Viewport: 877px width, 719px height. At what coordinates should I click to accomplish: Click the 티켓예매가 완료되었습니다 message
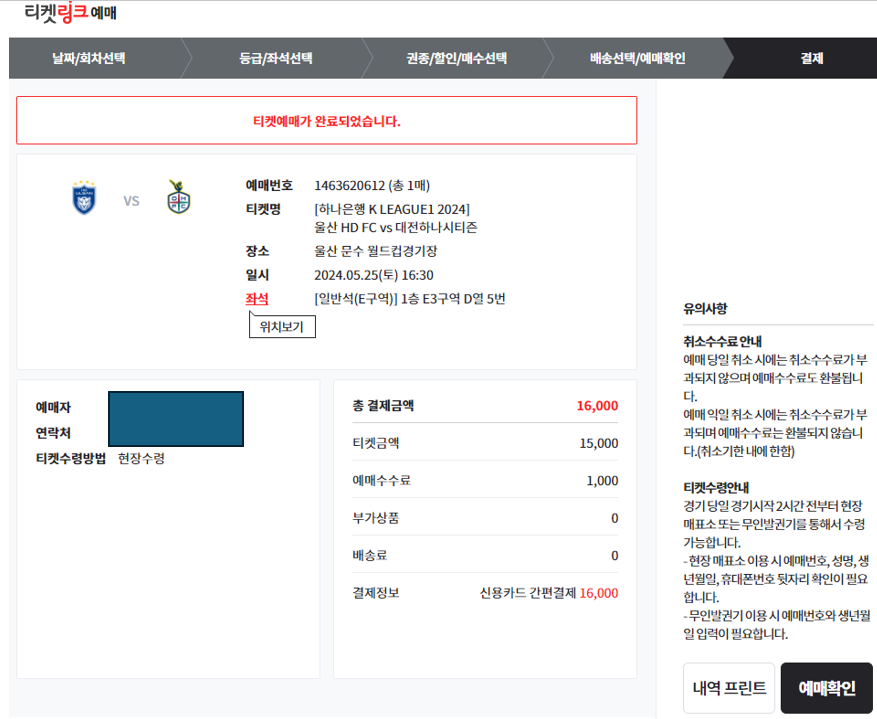[x=327, y=121]
